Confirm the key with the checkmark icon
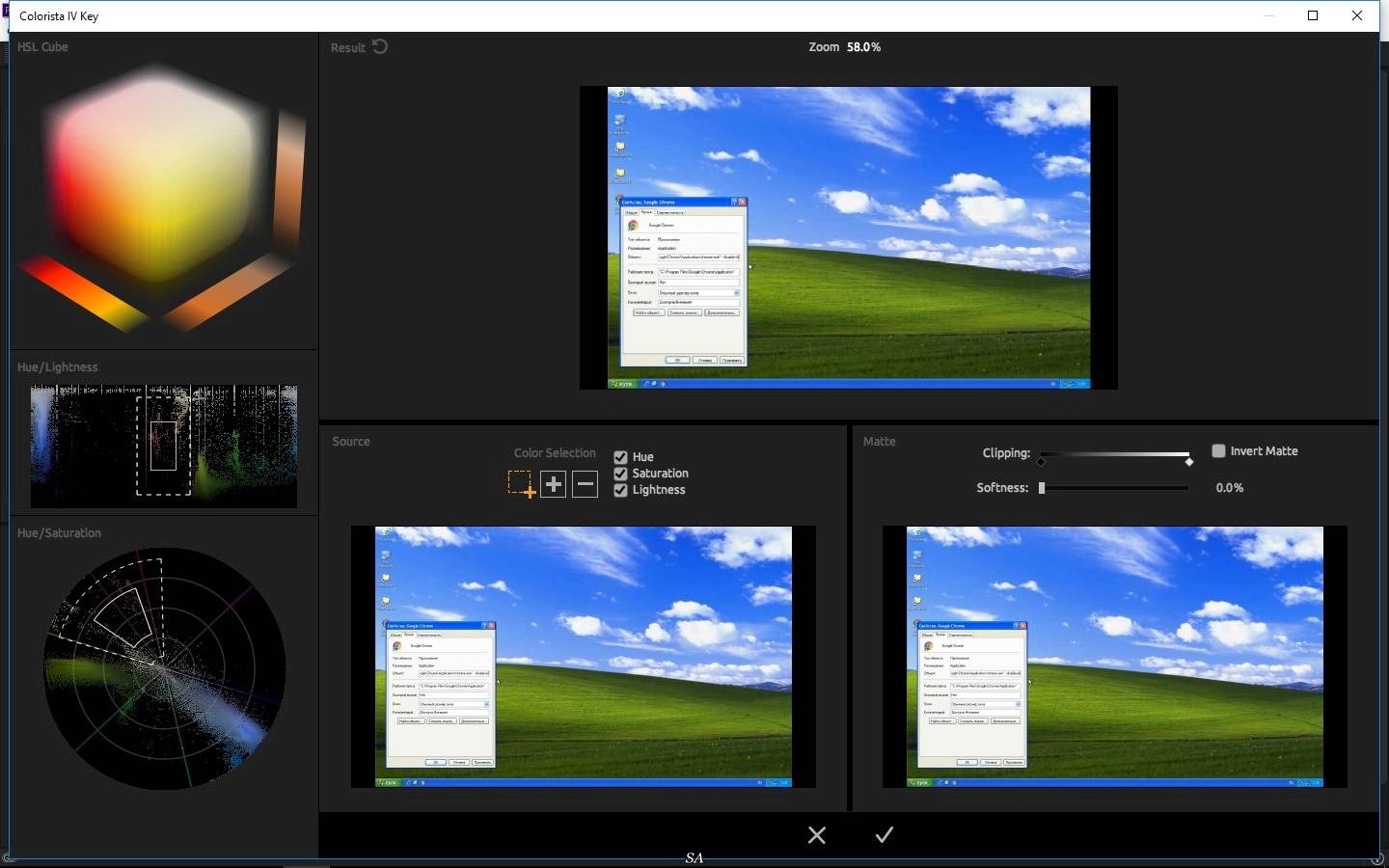 click(885, 834)
